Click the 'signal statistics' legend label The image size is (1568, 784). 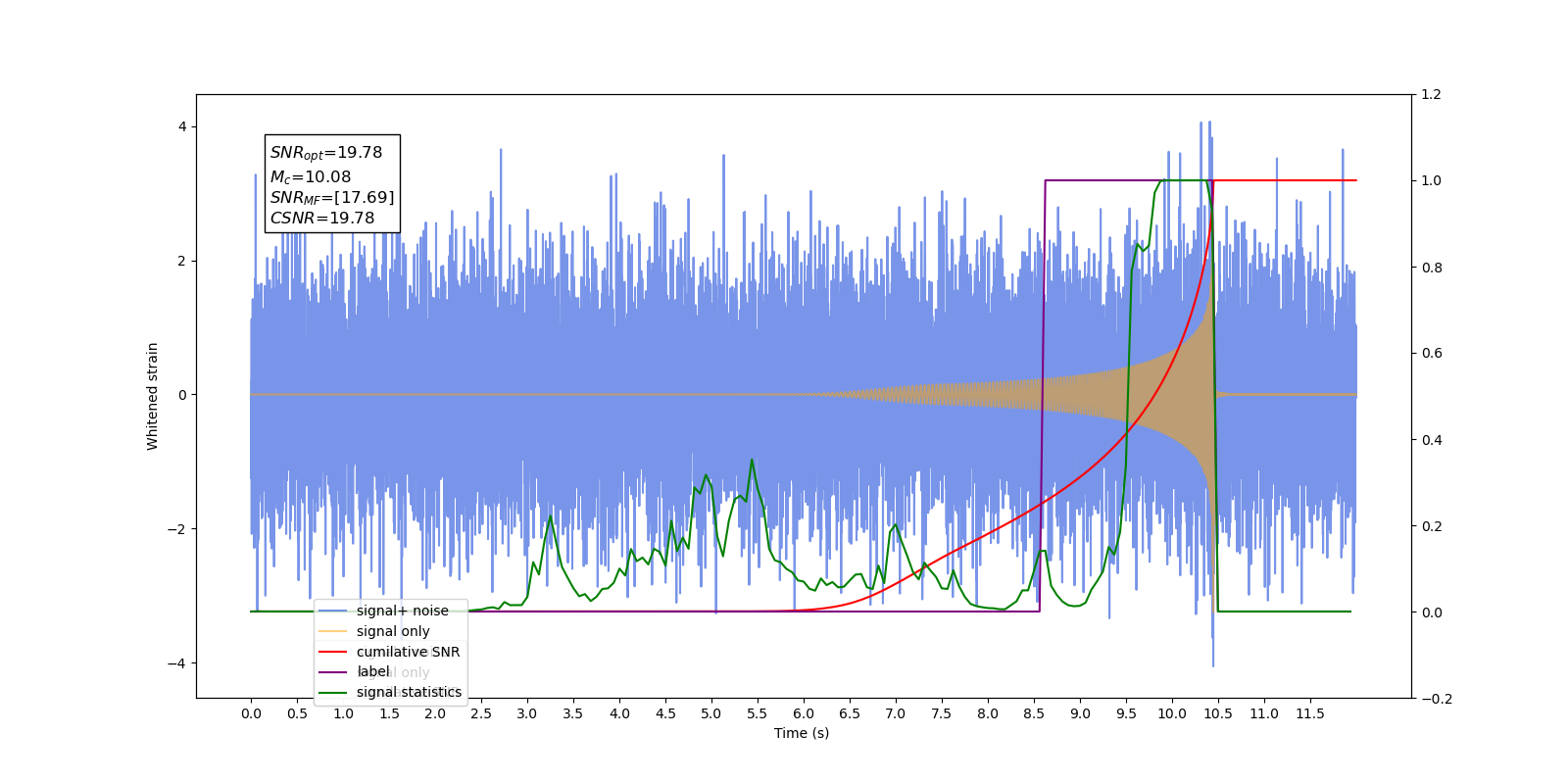point(409,692)
